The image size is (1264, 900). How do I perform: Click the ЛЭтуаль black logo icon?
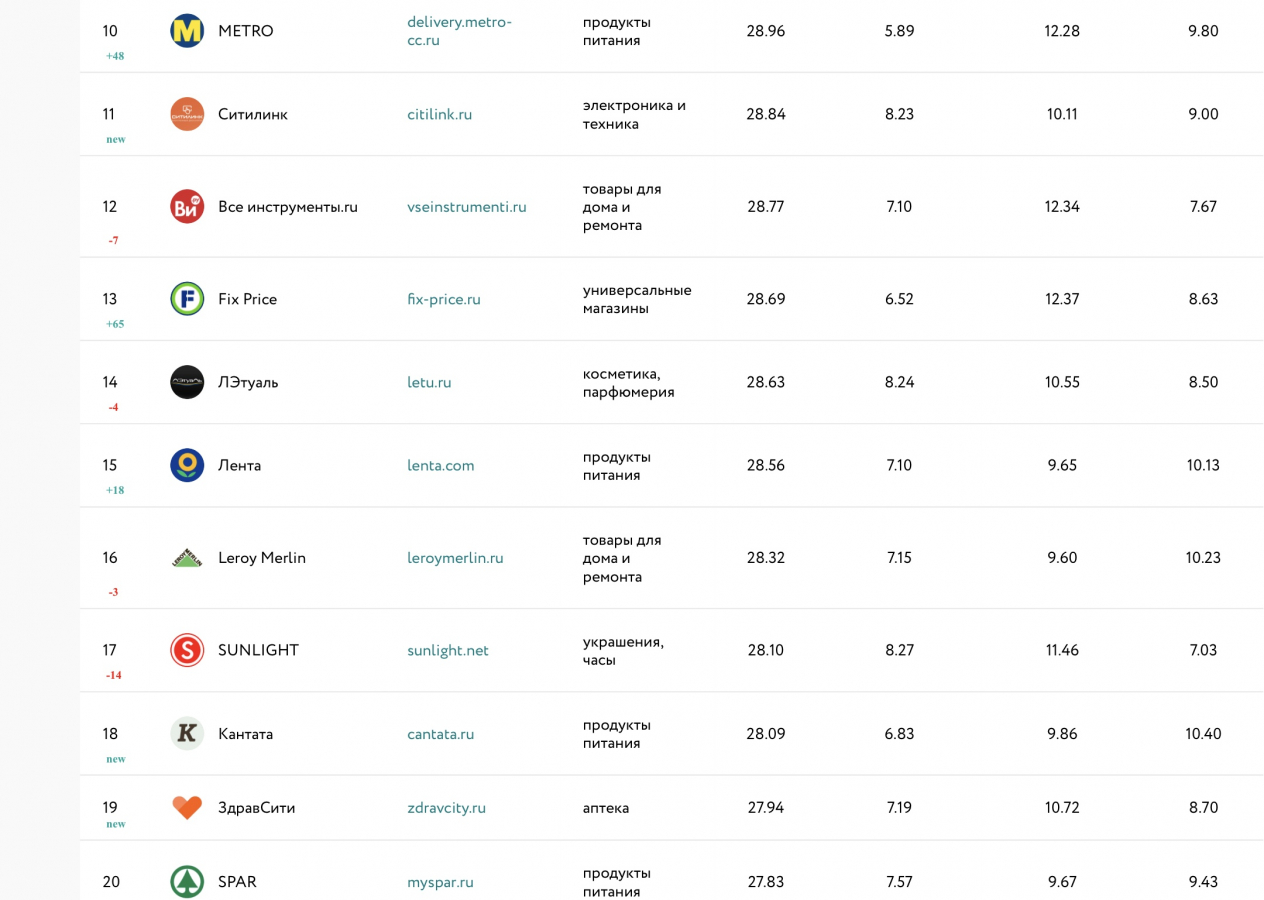pos(187,382)
